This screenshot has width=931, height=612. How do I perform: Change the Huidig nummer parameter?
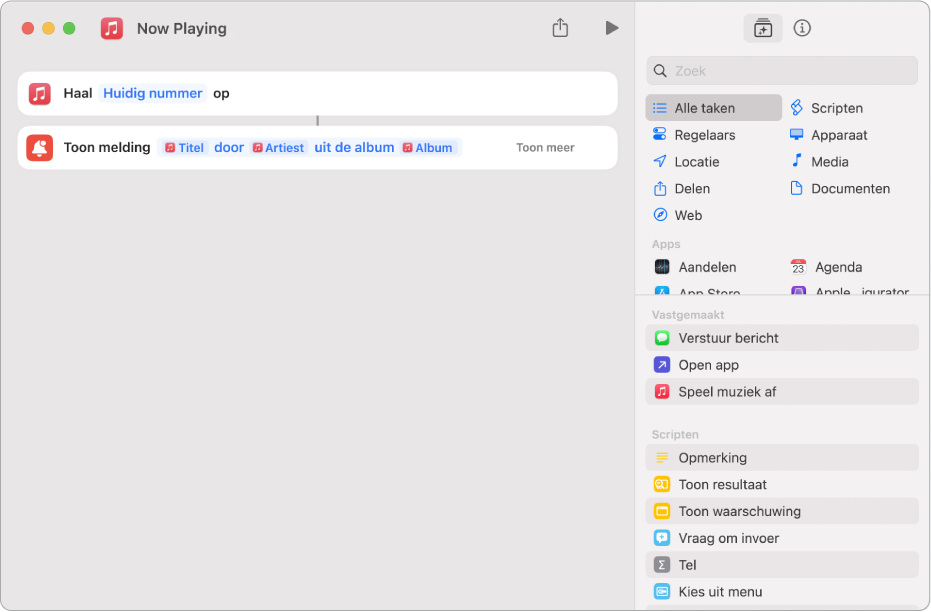coord(152,93)
